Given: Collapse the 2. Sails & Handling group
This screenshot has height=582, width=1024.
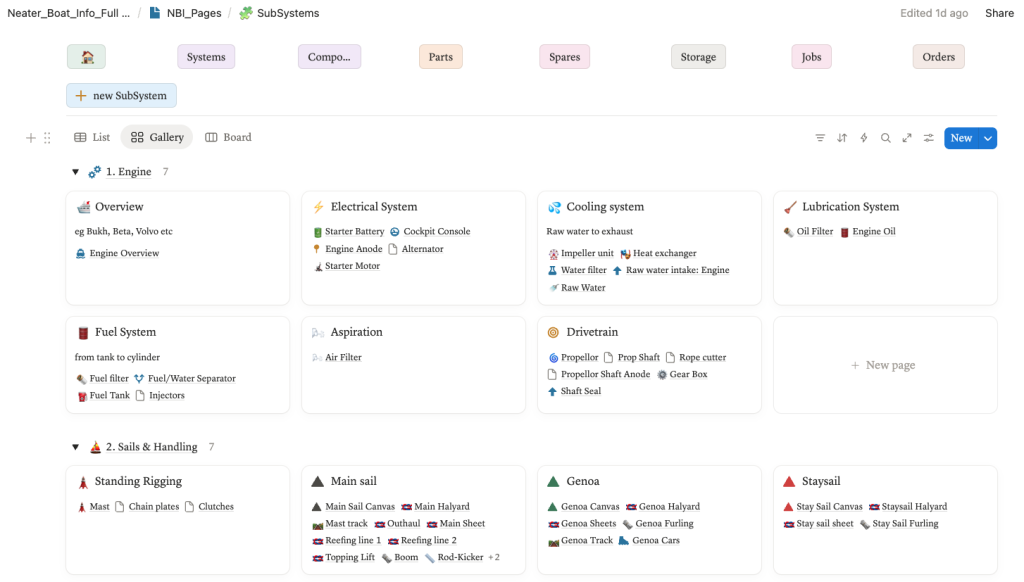Looking at the screenshot, I should (75, 447).
